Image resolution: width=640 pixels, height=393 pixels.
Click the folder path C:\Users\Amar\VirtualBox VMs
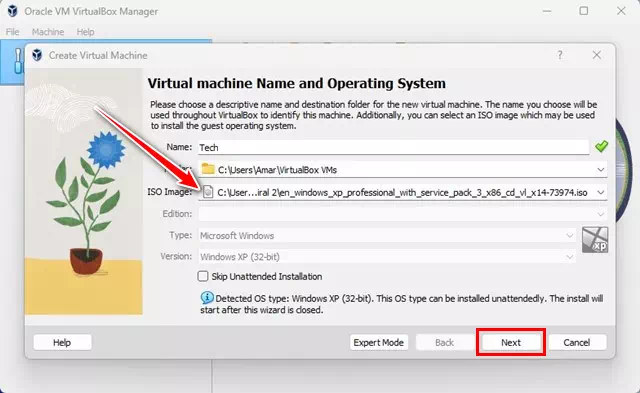pos(277,170)
